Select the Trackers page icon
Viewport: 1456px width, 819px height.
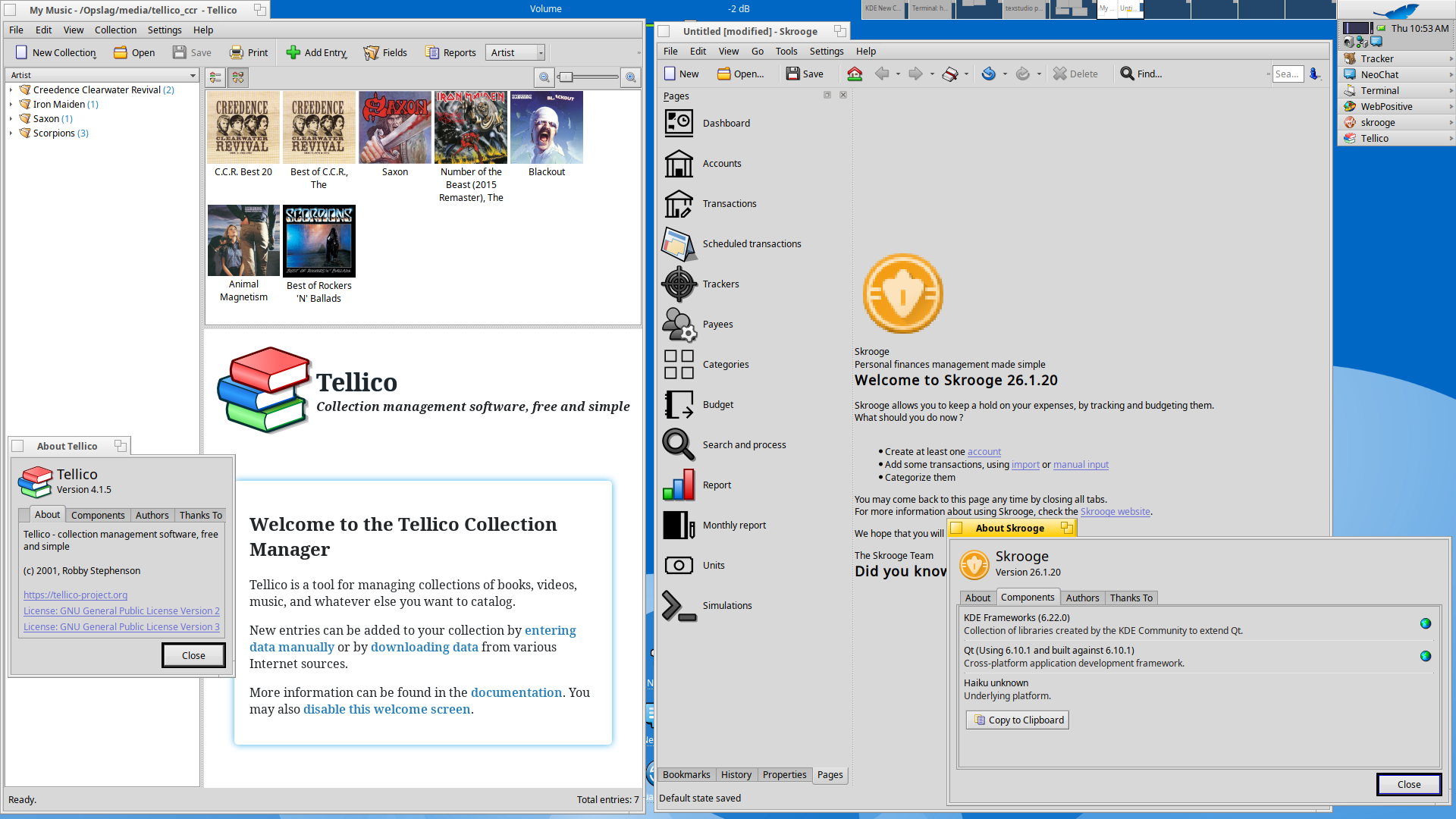click(679, 284)
